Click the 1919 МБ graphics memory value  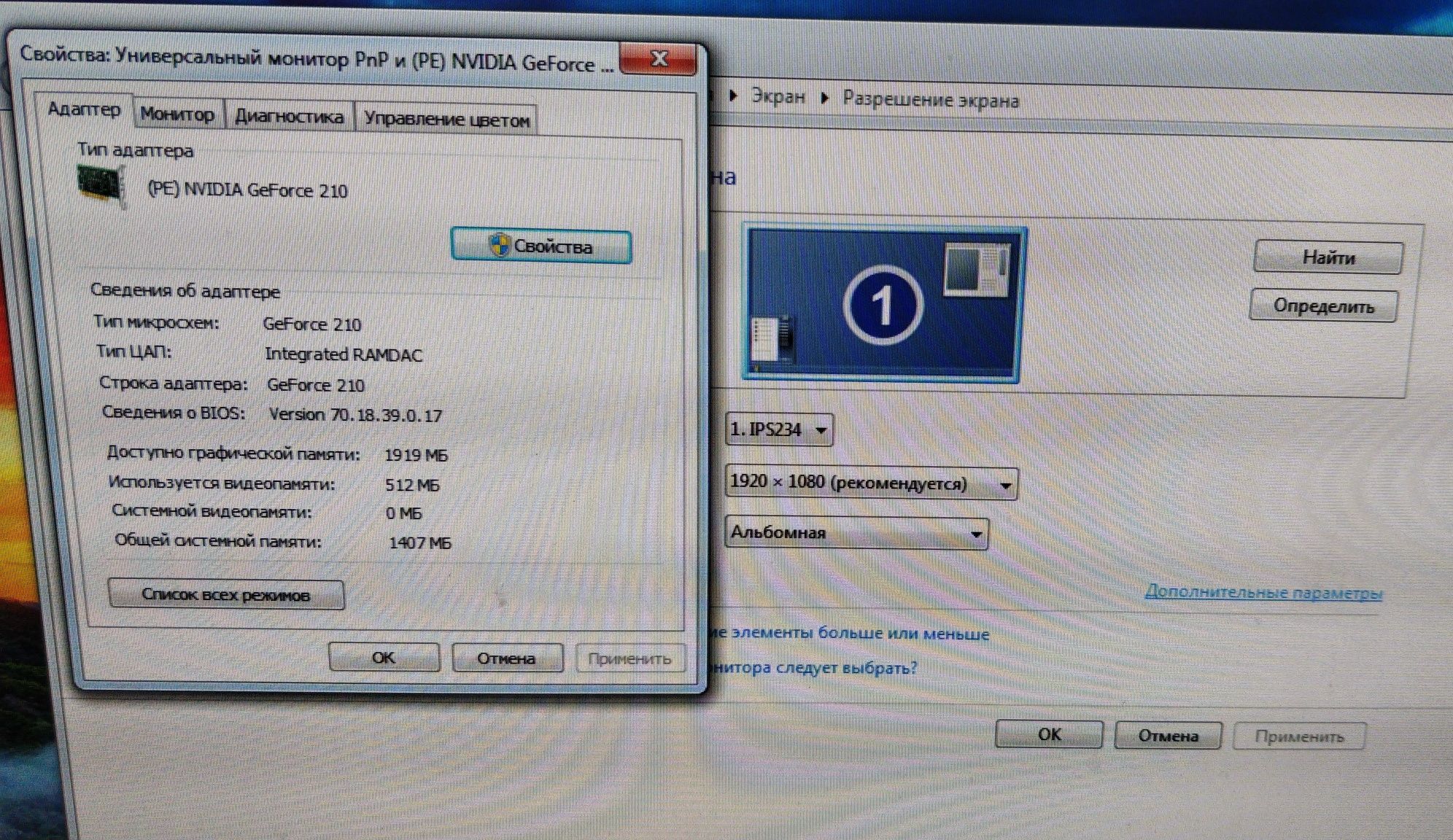coord(416,455)
